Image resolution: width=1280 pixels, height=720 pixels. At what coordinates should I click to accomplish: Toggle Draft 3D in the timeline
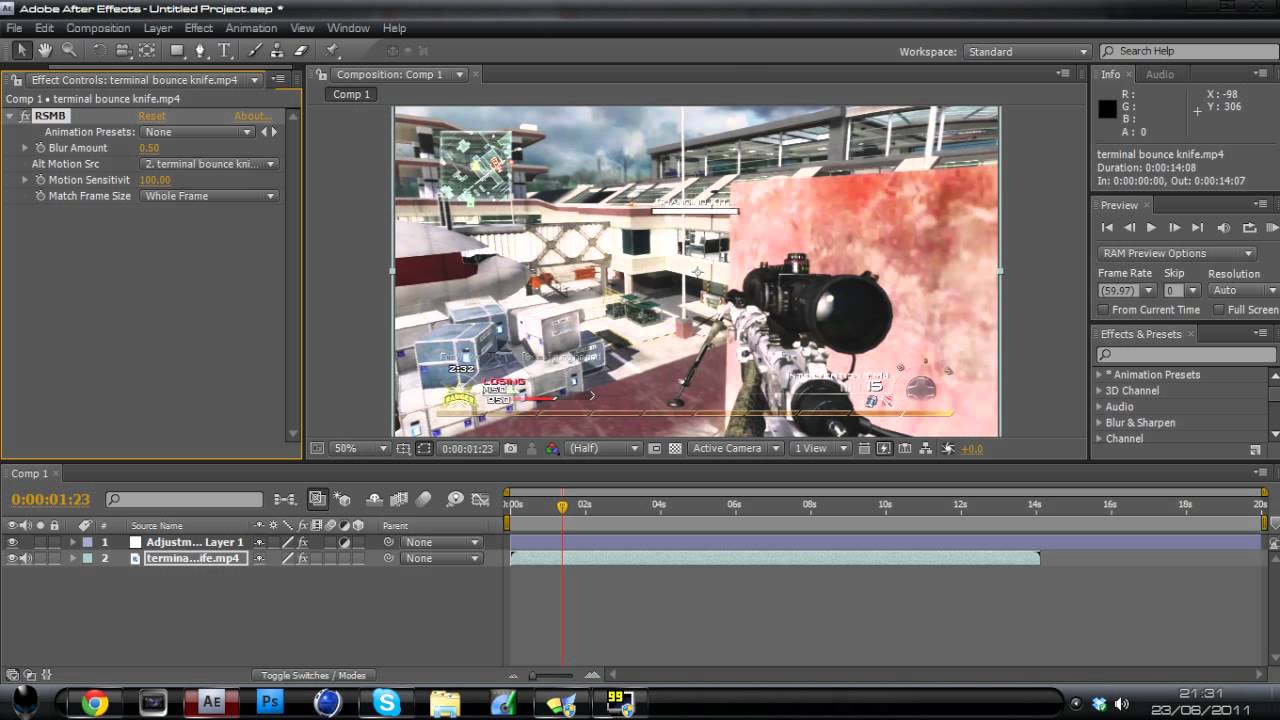[343, 499]
